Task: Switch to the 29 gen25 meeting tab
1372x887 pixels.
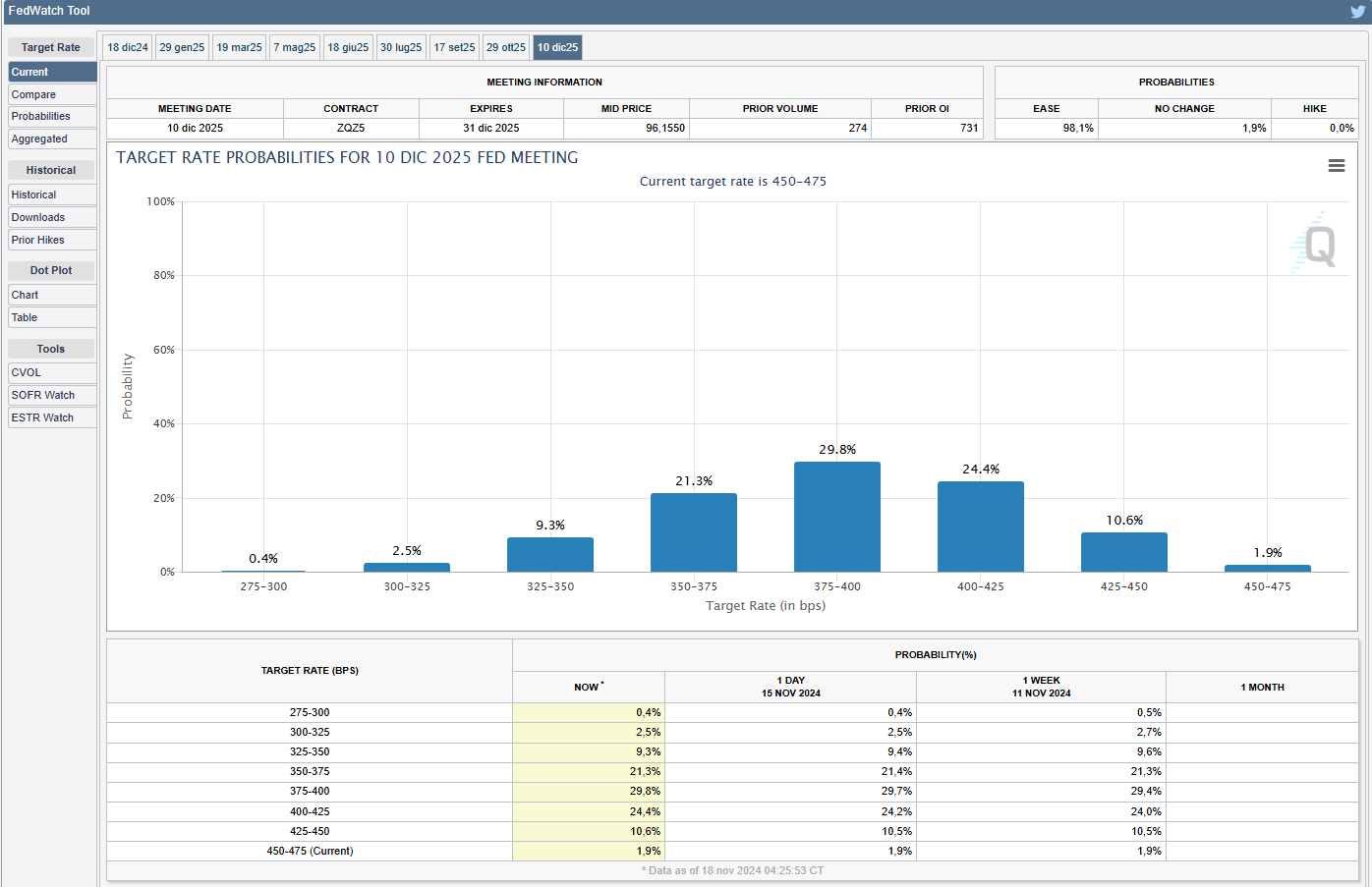Action: (x=182, y=47)
